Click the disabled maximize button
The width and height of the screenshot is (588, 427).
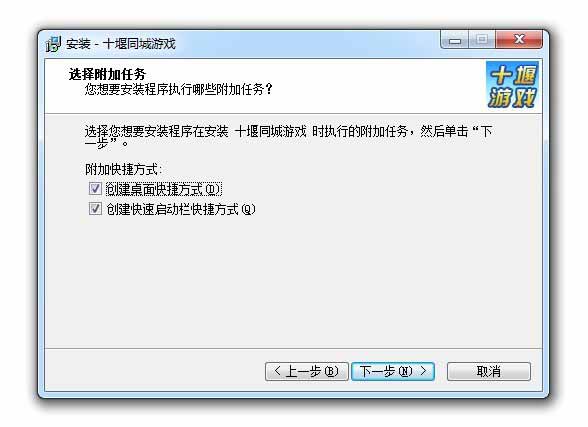(x=482, y=40)
